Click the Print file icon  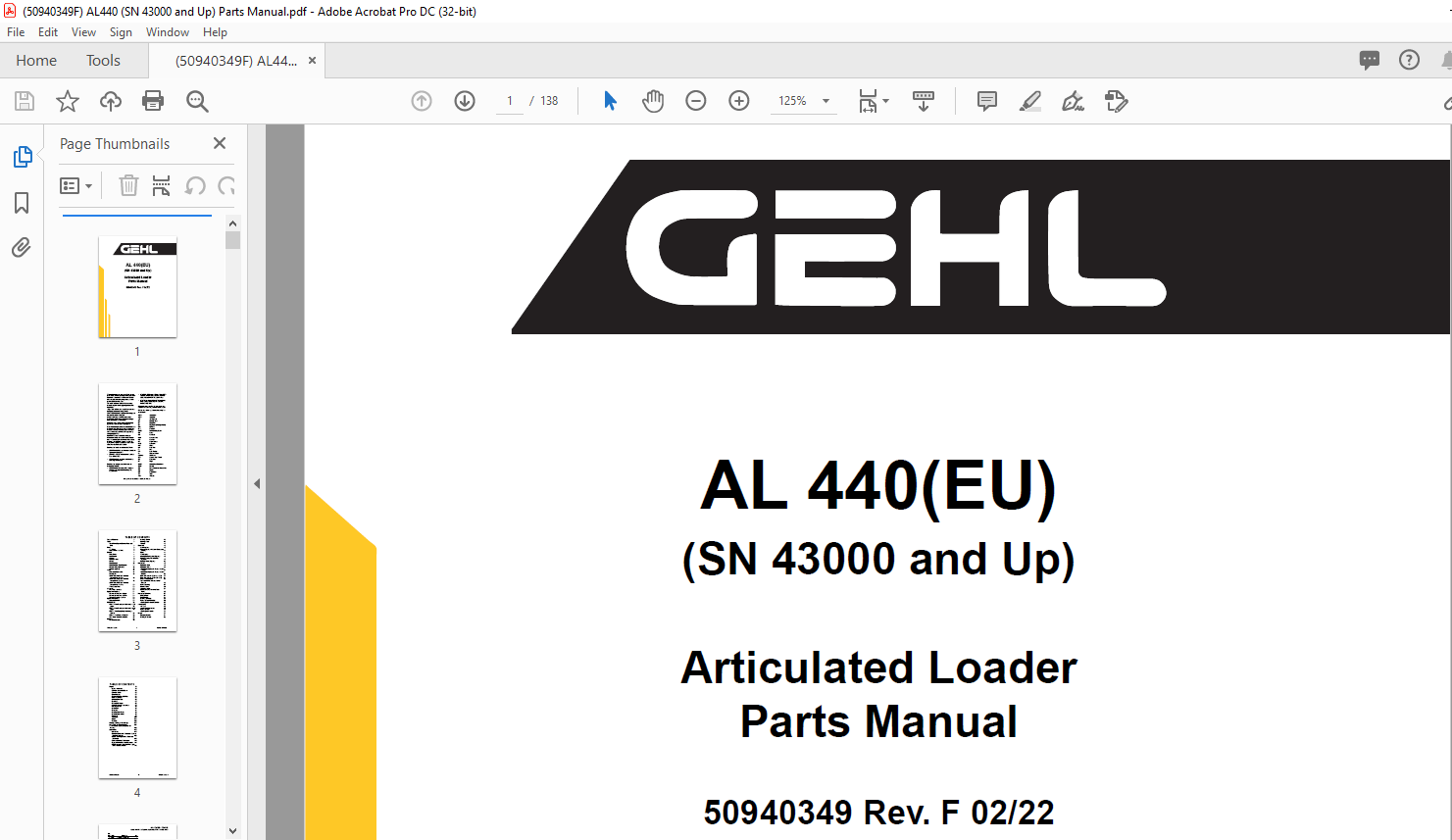point(153,101)
